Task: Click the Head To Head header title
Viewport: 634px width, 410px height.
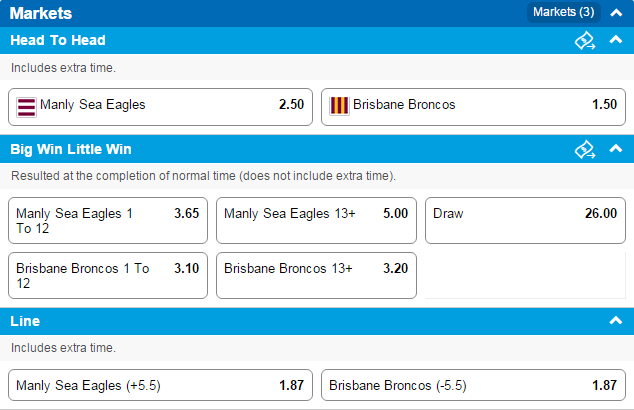Action: (x=58, y=40)
